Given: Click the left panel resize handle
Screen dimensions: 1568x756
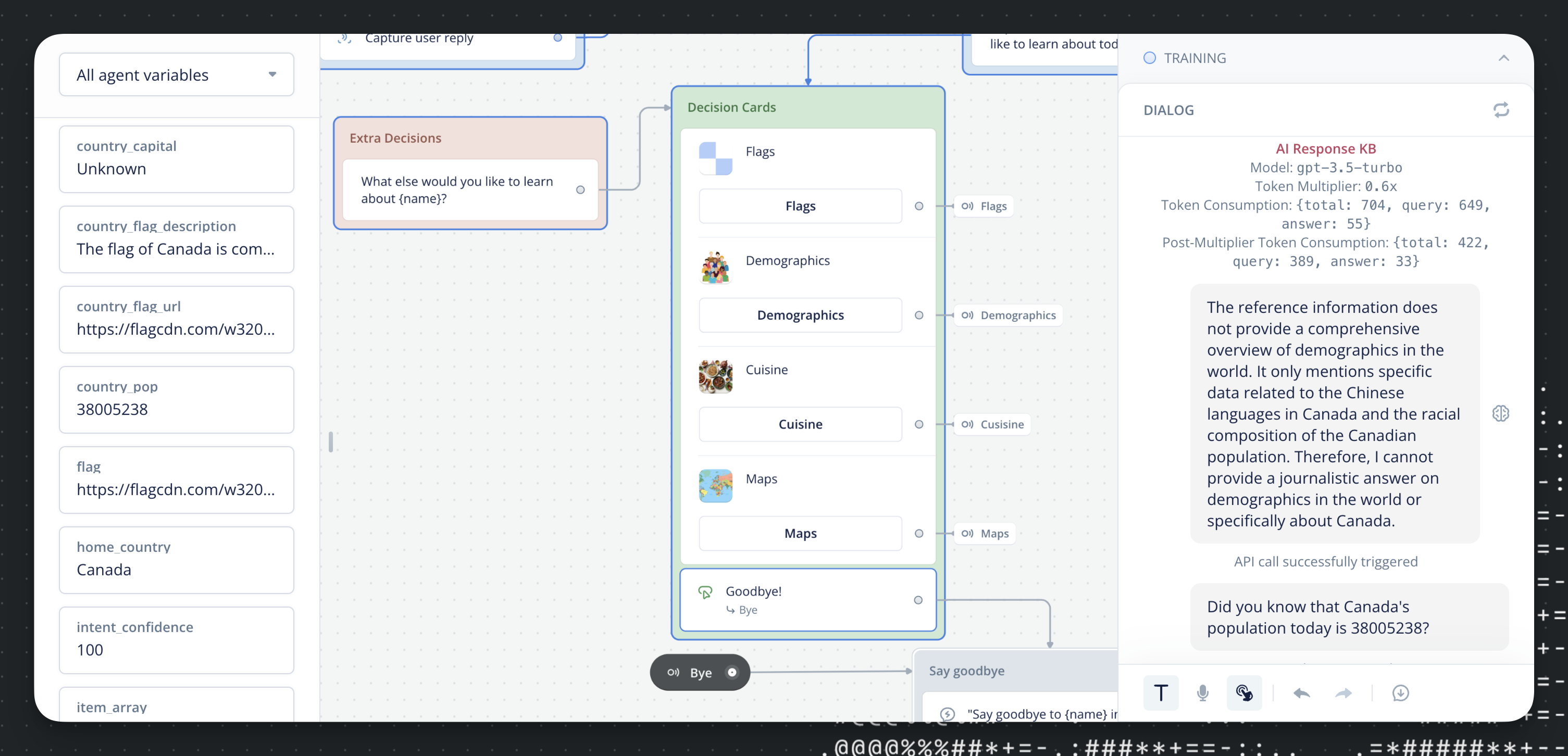Looking at the screenshot, I should pos(330,442).
